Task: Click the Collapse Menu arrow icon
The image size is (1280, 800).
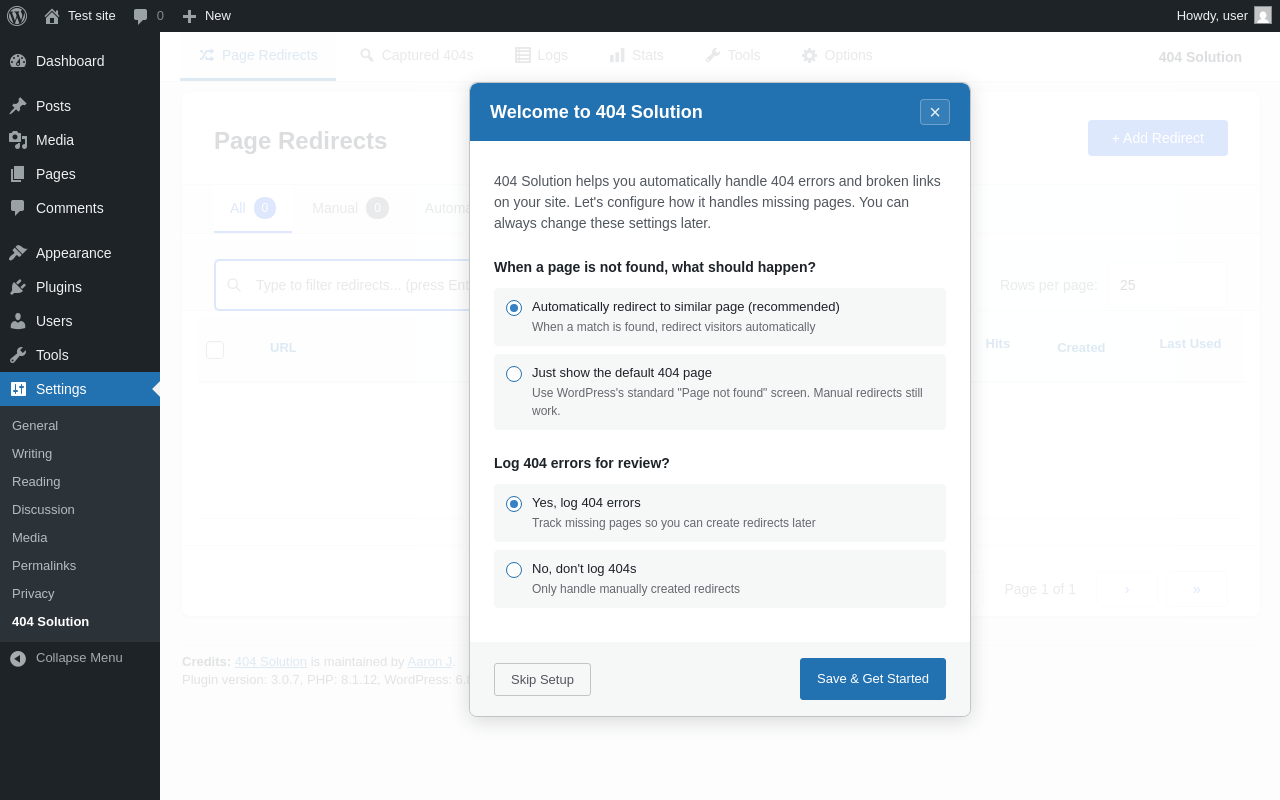Action: point(18,658)
